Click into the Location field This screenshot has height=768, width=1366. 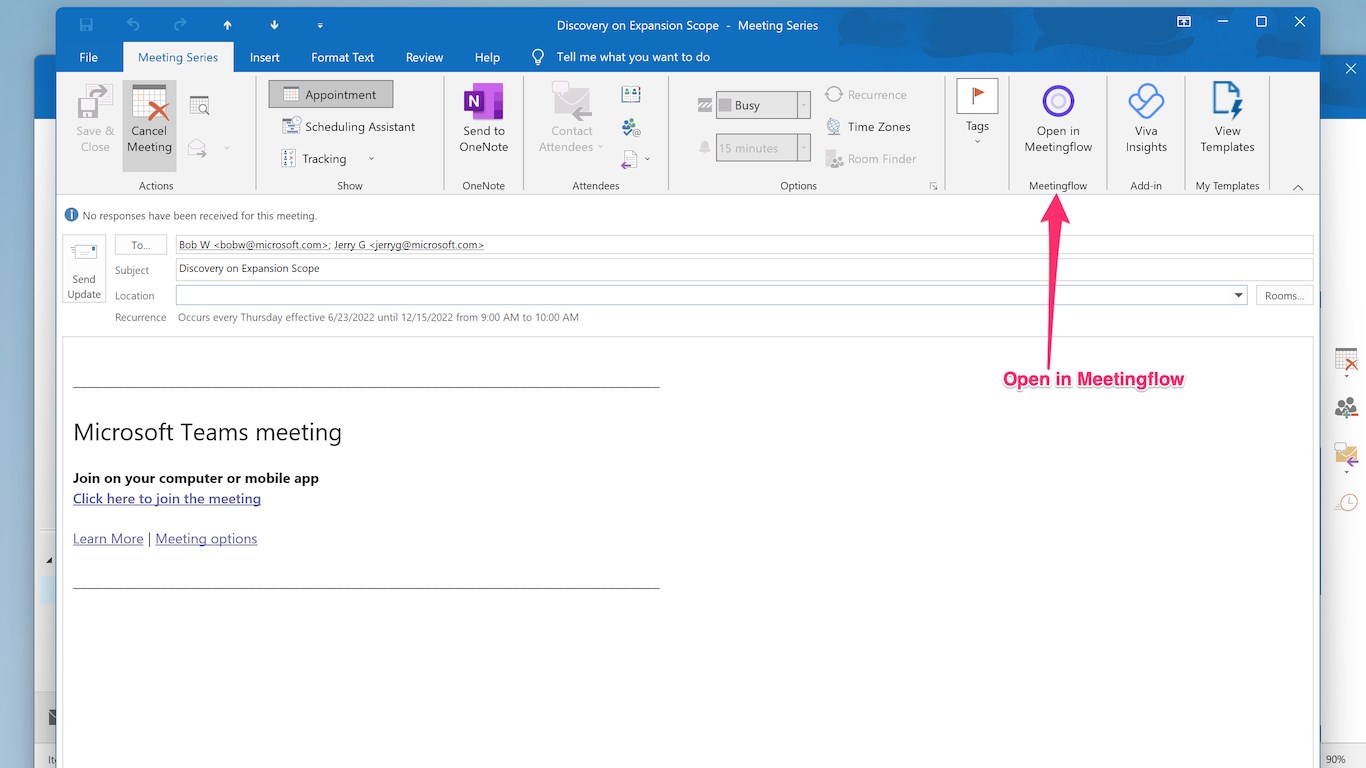coord(704,295)
